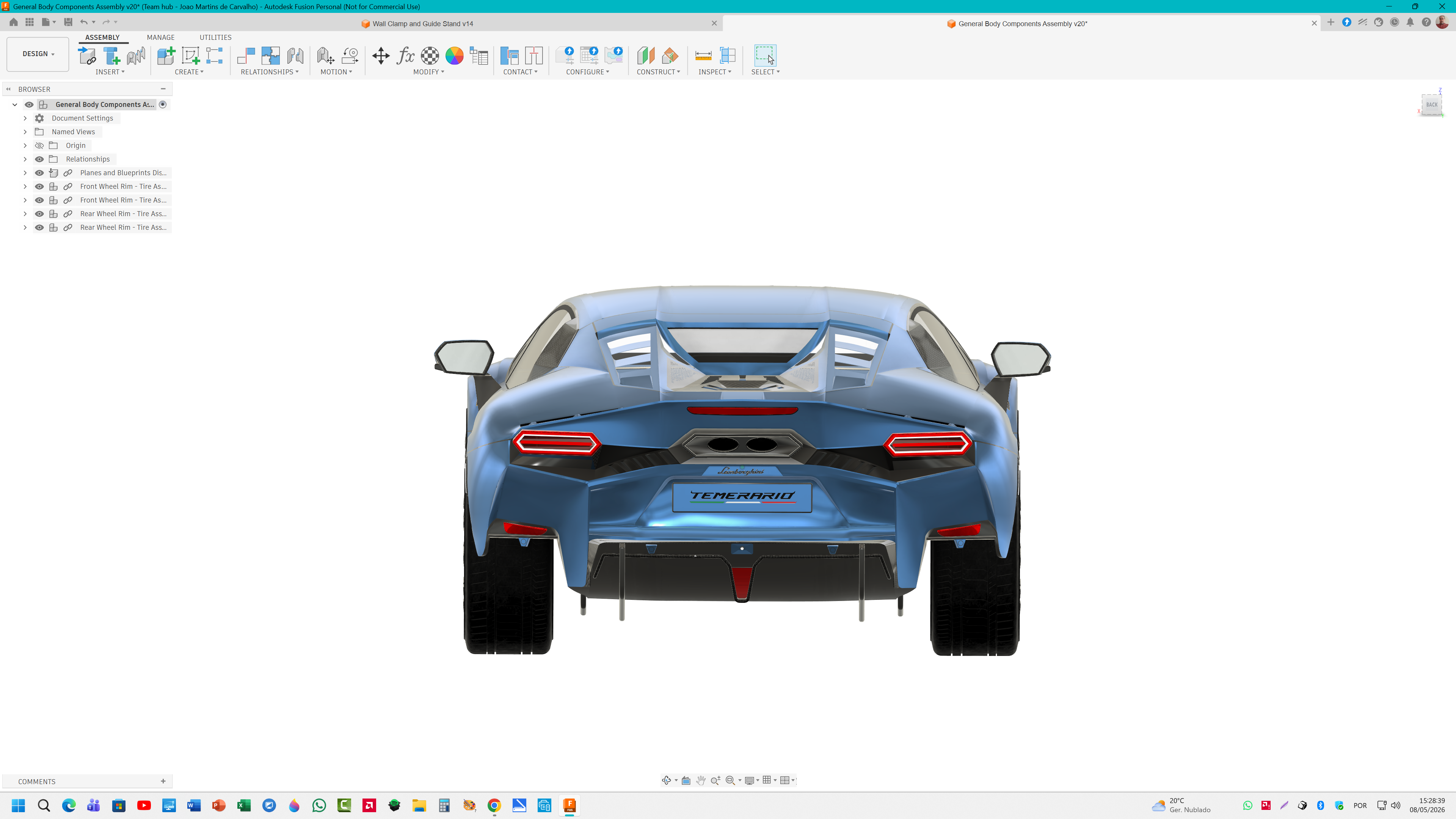1456x819 pixels.
Task: Hide the second Rear Wheel Rim component
Action: (39, 227)
